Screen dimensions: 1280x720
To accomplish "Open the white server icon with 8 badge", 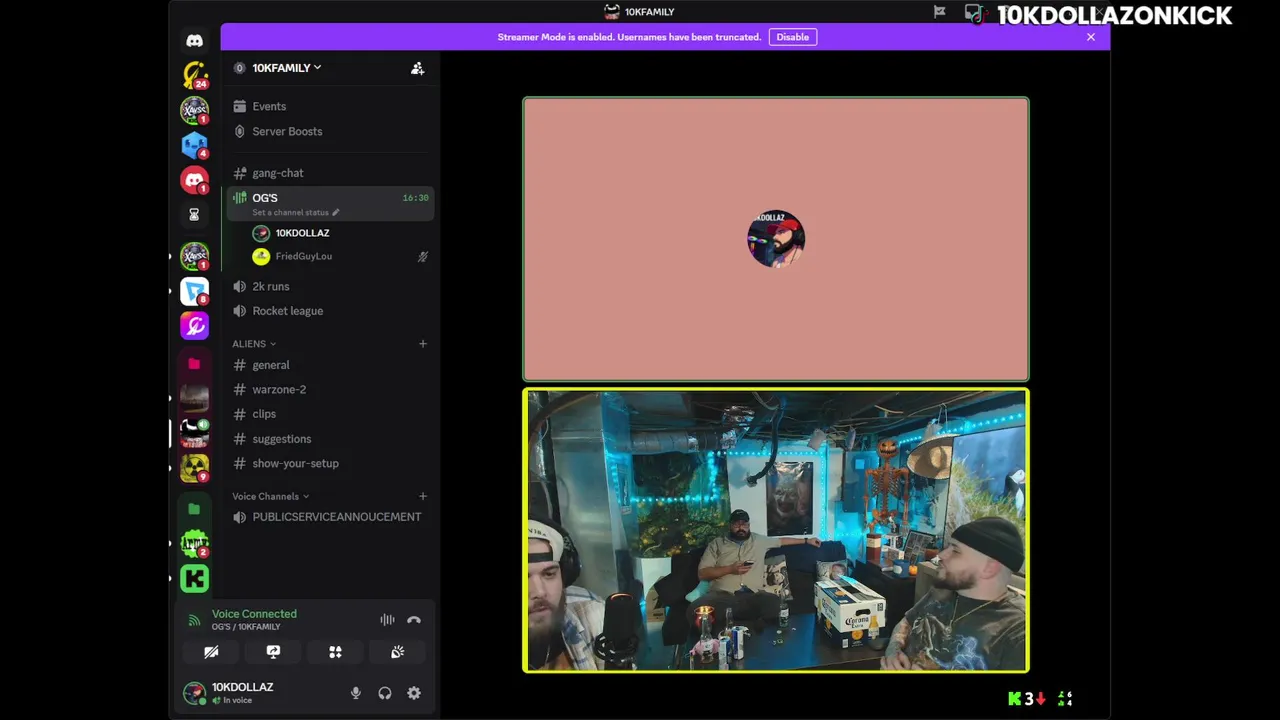I will tap(194, 291).
